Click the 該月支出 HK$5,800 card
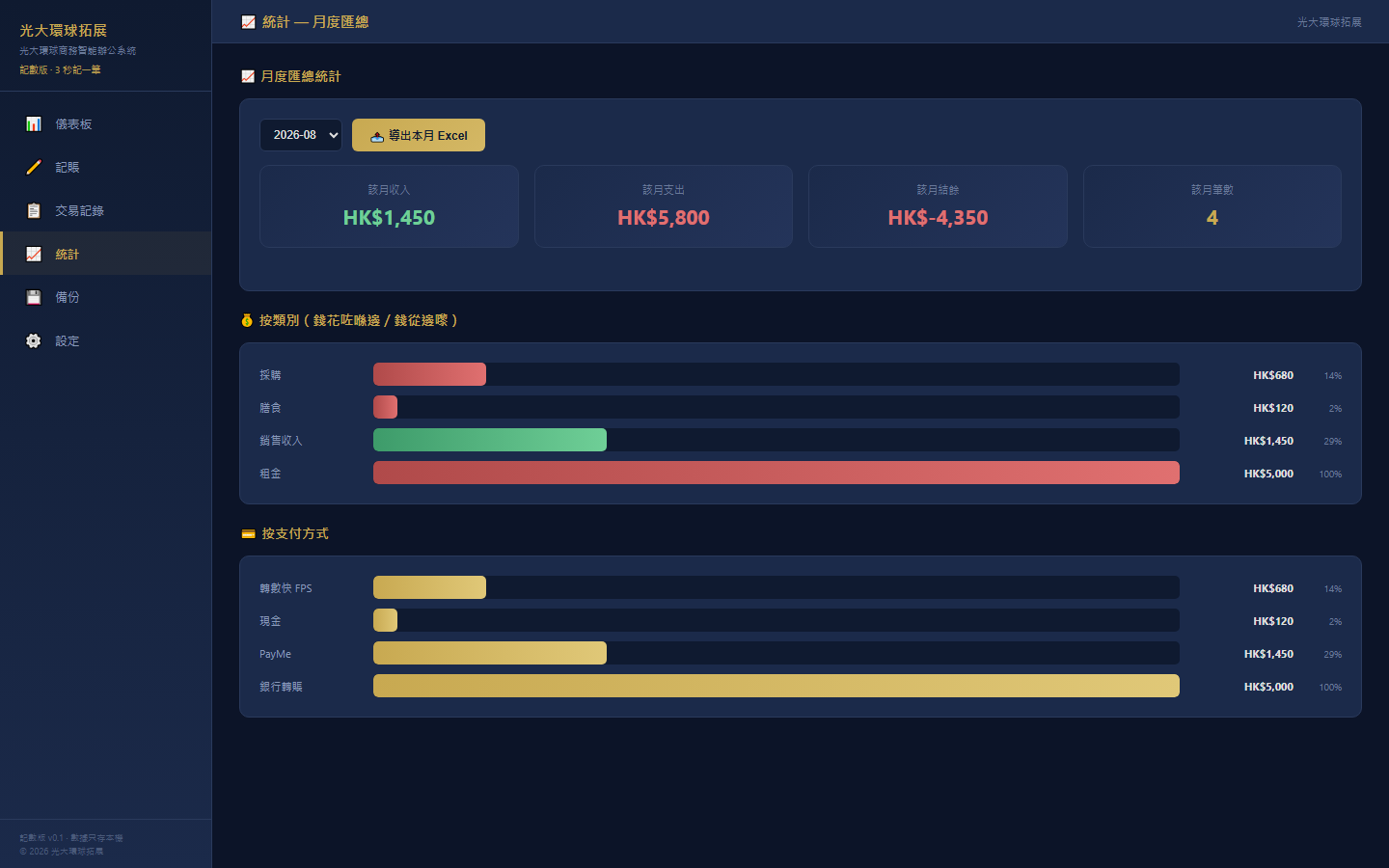 664,206
